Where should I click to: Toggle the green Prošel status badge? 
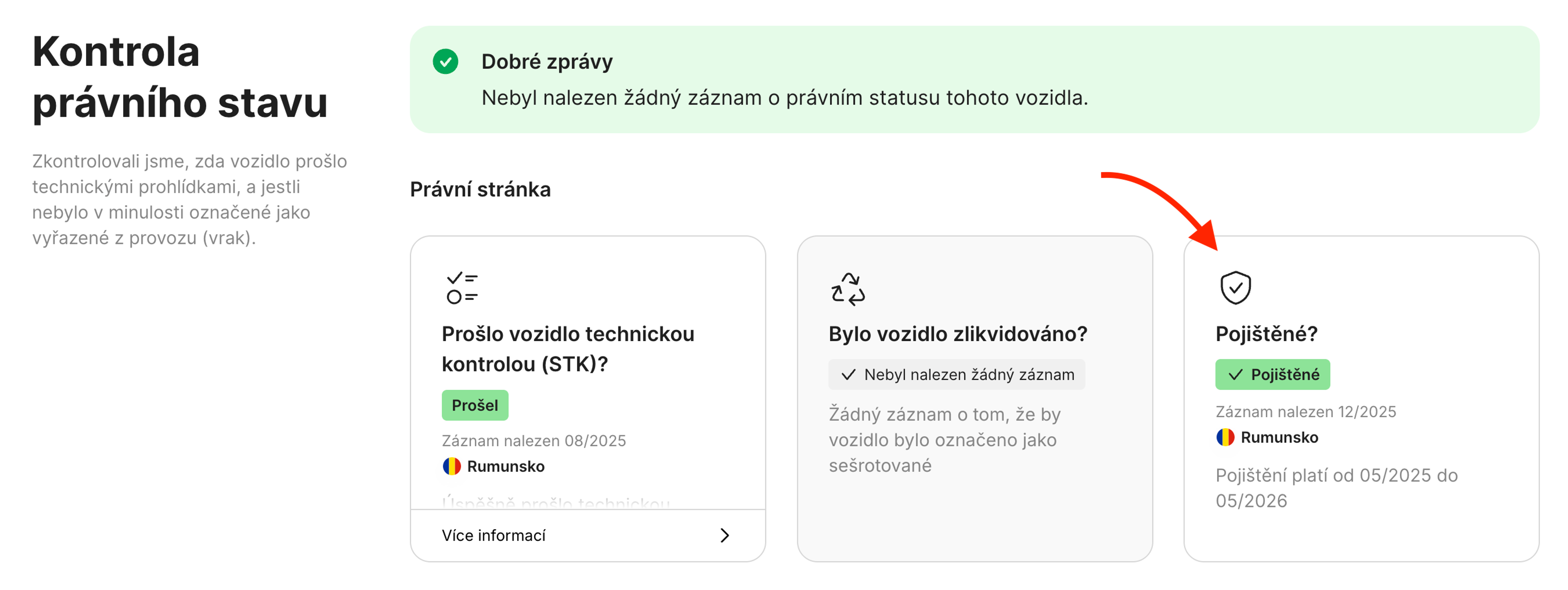click(x=475, y=404)
